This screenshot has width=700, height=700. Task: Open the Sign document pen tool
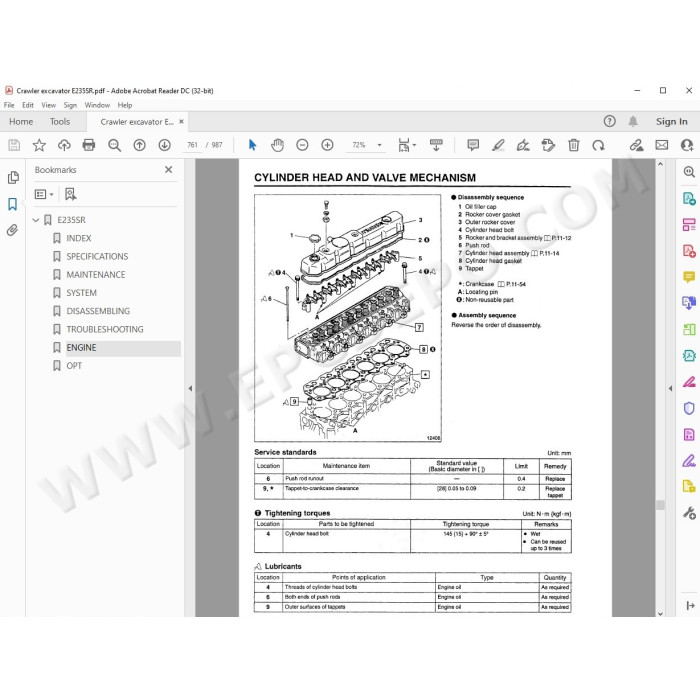523,145
